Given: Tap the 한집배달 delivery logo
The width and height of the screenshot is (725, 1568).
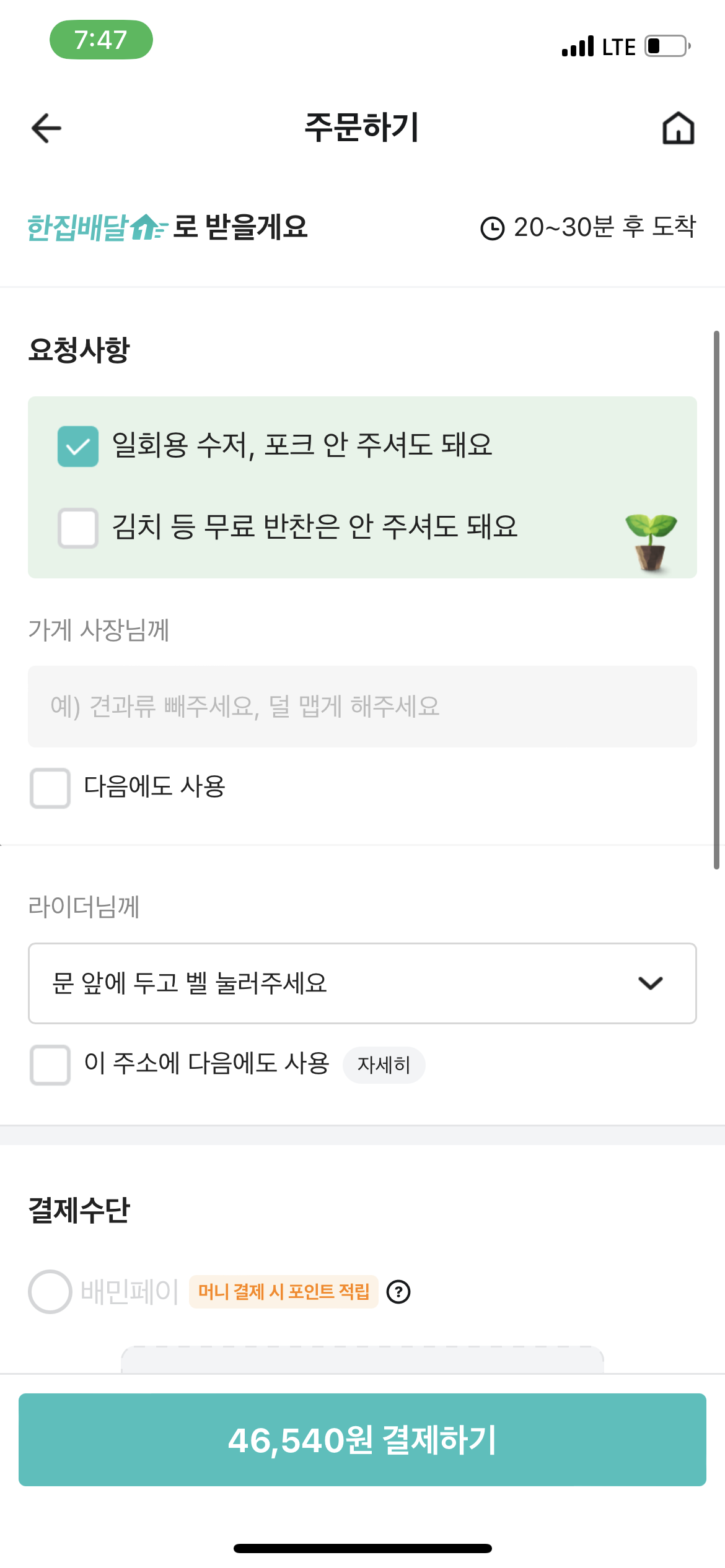Looking at the screenshot, I should coord(97,227).
